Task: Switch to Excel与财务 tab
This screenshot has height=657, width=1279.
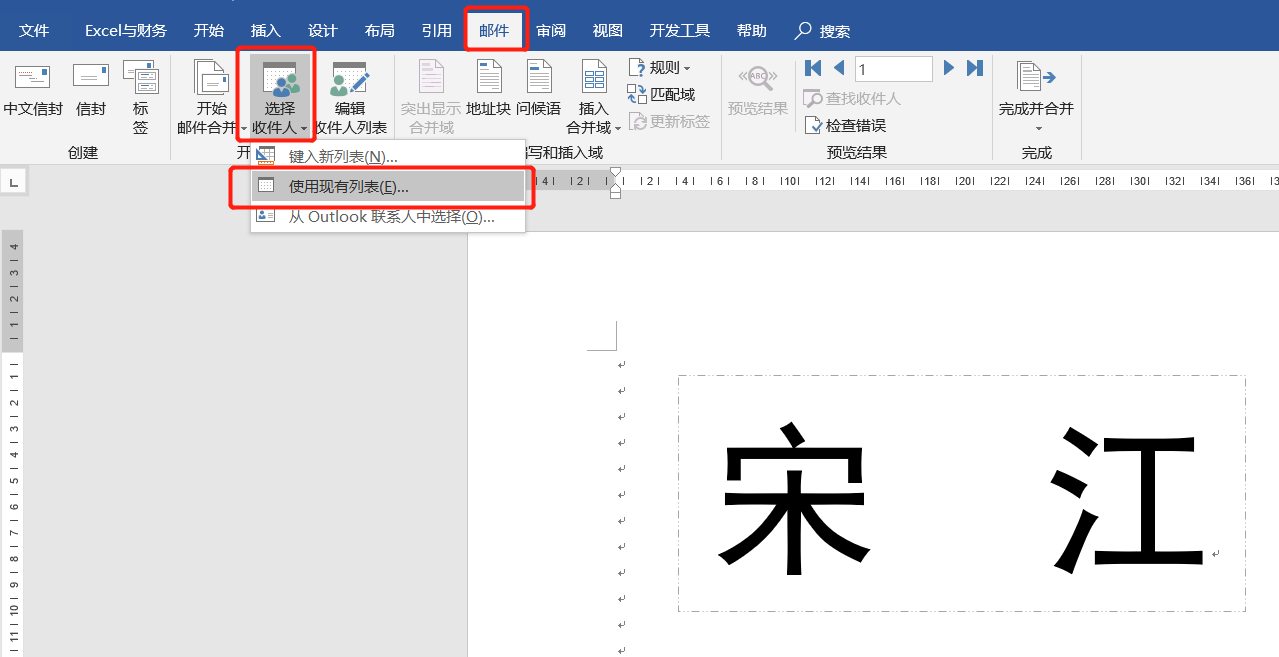Action: pos(126,31)
